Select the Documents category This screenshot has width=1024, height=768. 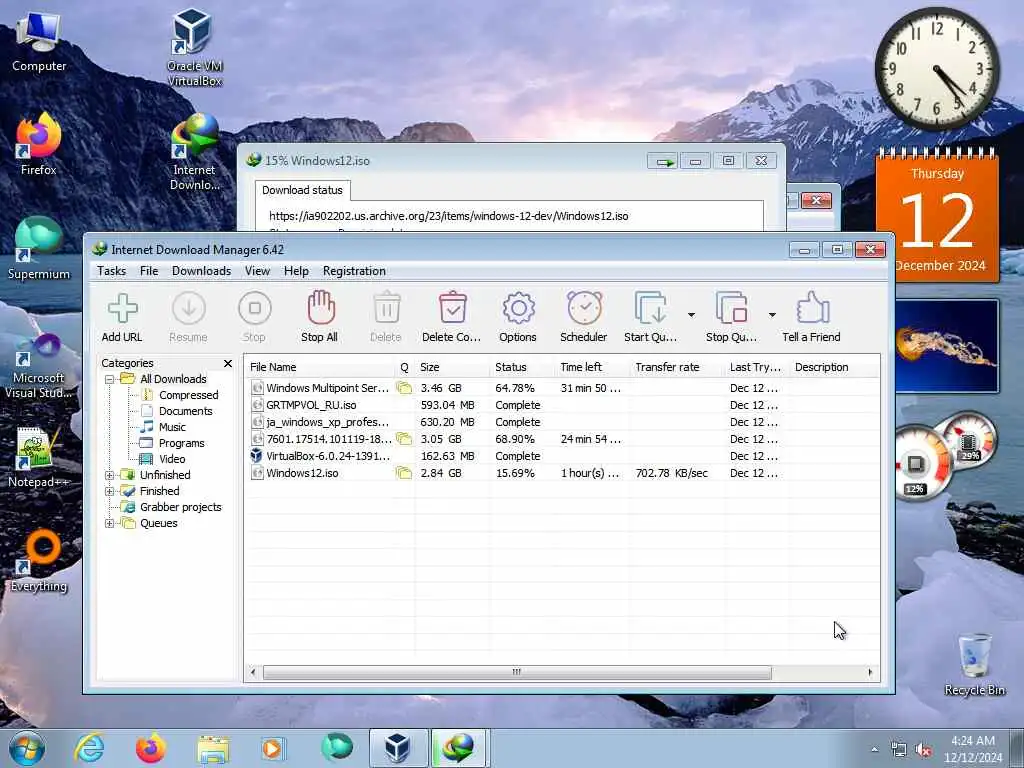coord(185,411)
